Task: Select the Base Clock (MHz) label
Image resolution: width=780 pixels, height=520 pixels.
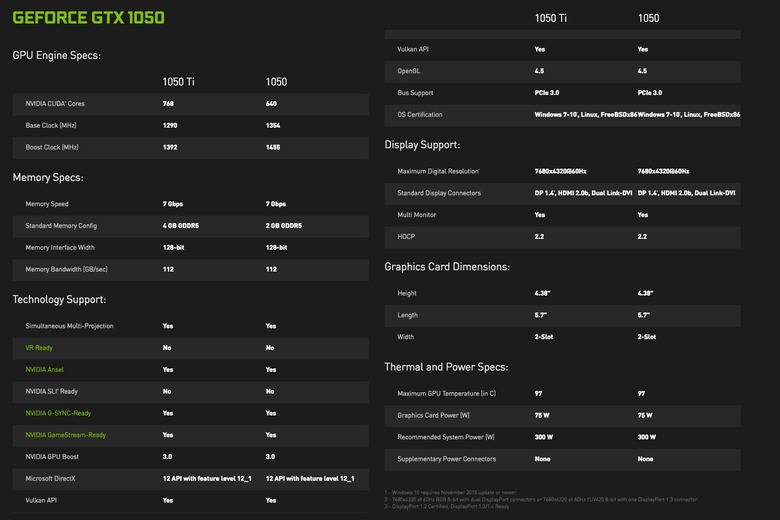Action: point(51,125)
